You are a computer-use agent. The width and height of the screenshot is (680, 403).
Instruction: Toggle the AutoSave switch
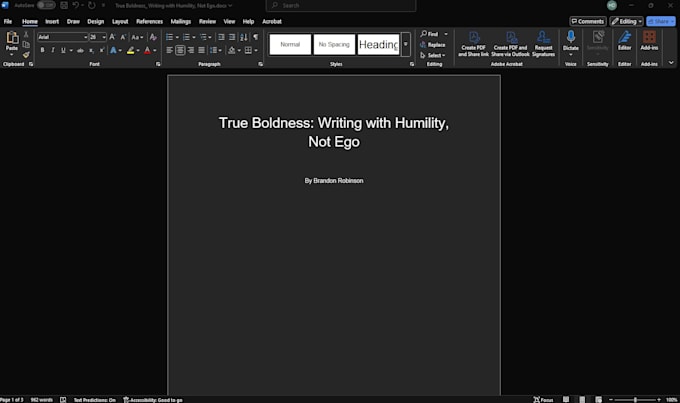point(46,5)
